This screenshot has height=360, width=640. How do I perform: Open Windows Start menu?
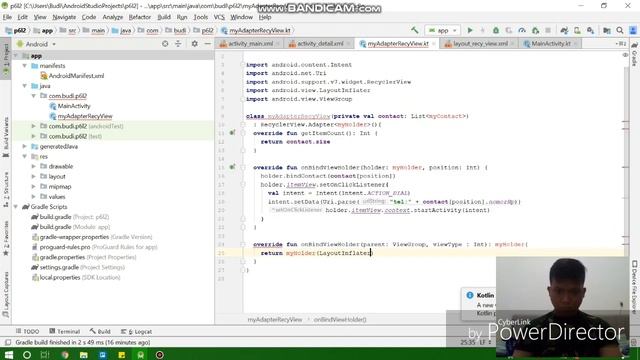pyautogui.click(x=9, y=355)
